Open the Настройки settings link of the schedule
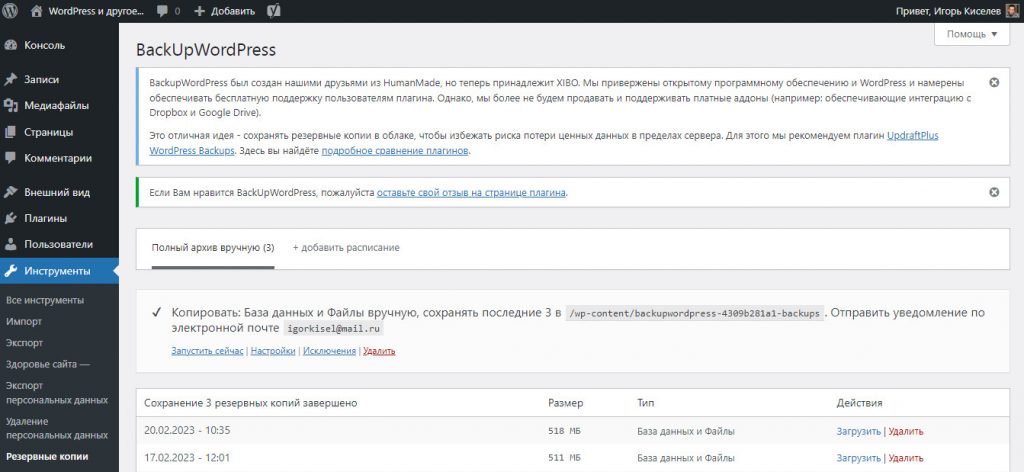The image size is (1024, 472). [x=273, y=351]
